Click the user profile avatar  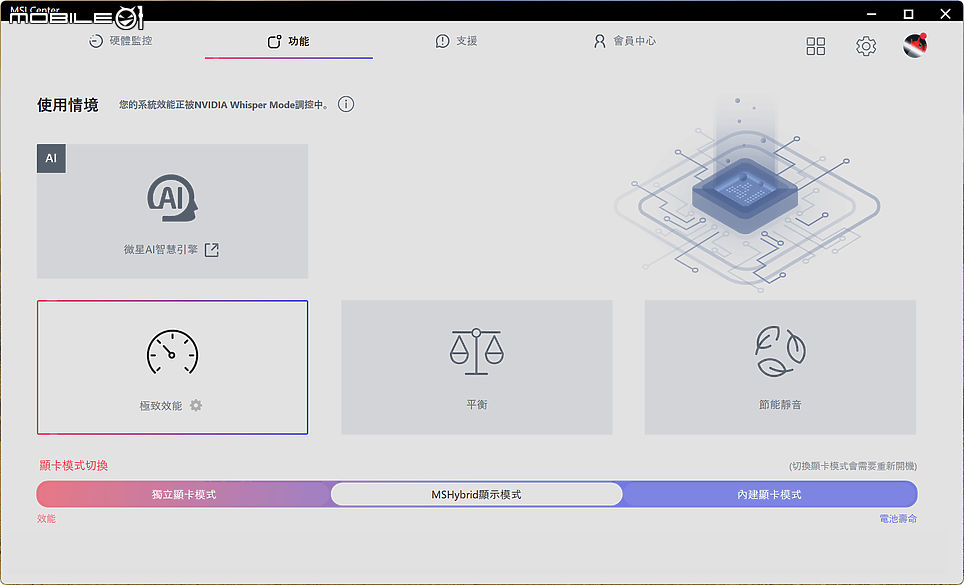(915, 45)
